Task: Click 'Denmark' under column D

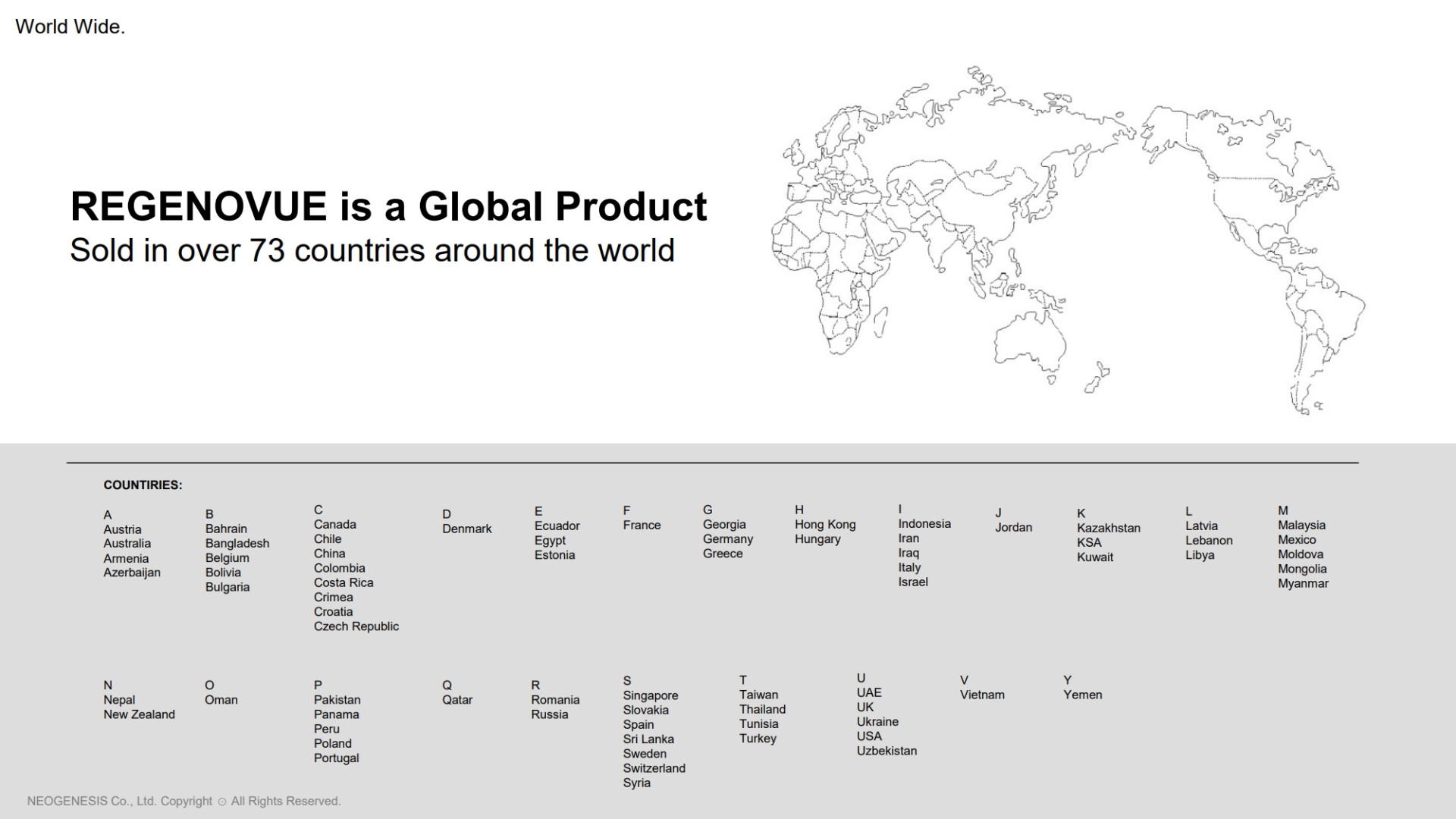Action: pos(467,529)
